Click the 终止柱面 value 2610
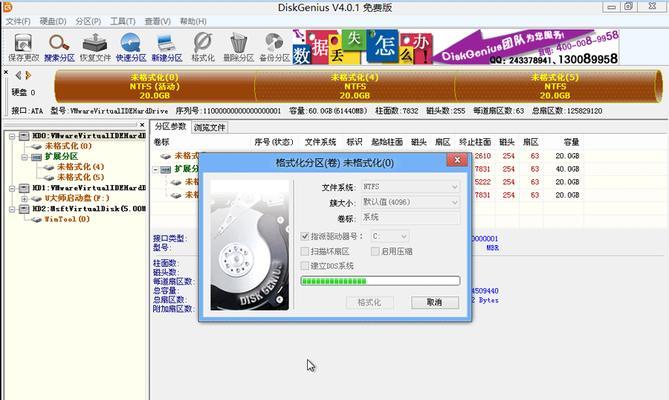 tap(483, 156)
